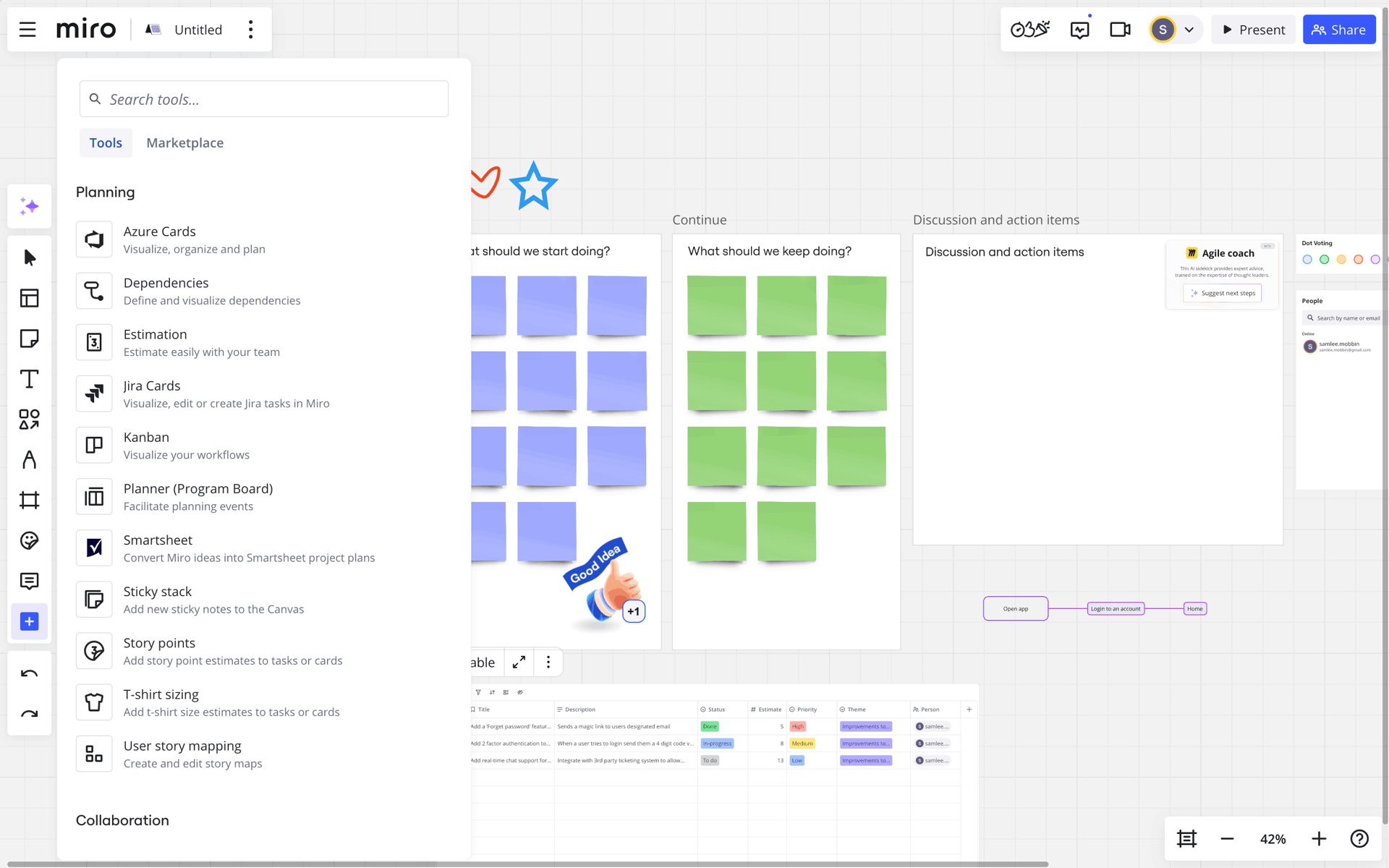The width and height of the screenshot is (1389, 868).
Task: Add a table column with plus
Action: click(969, 710)
